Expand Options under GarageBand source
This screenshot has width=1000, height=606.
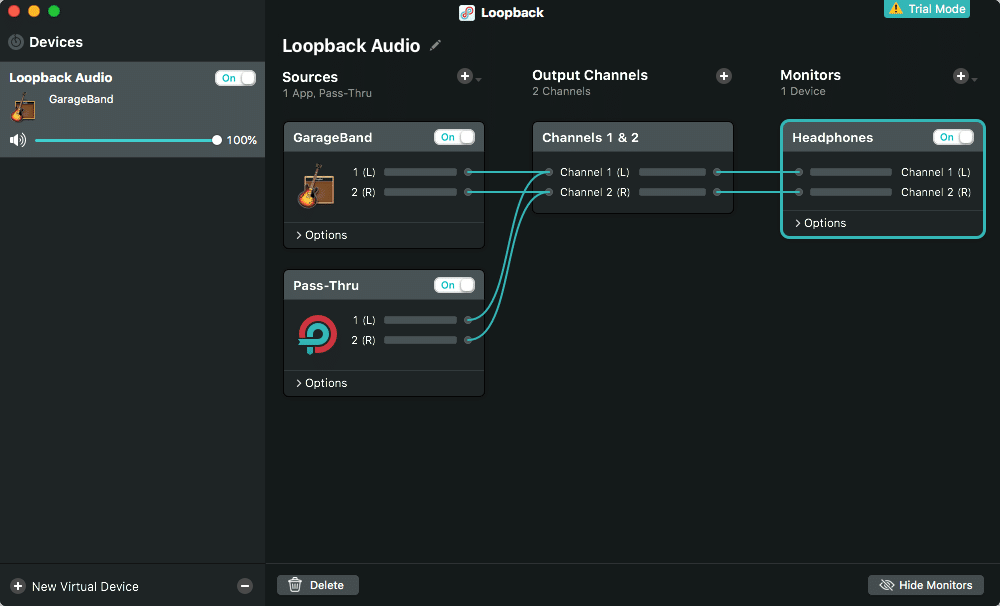click(321, 235)
